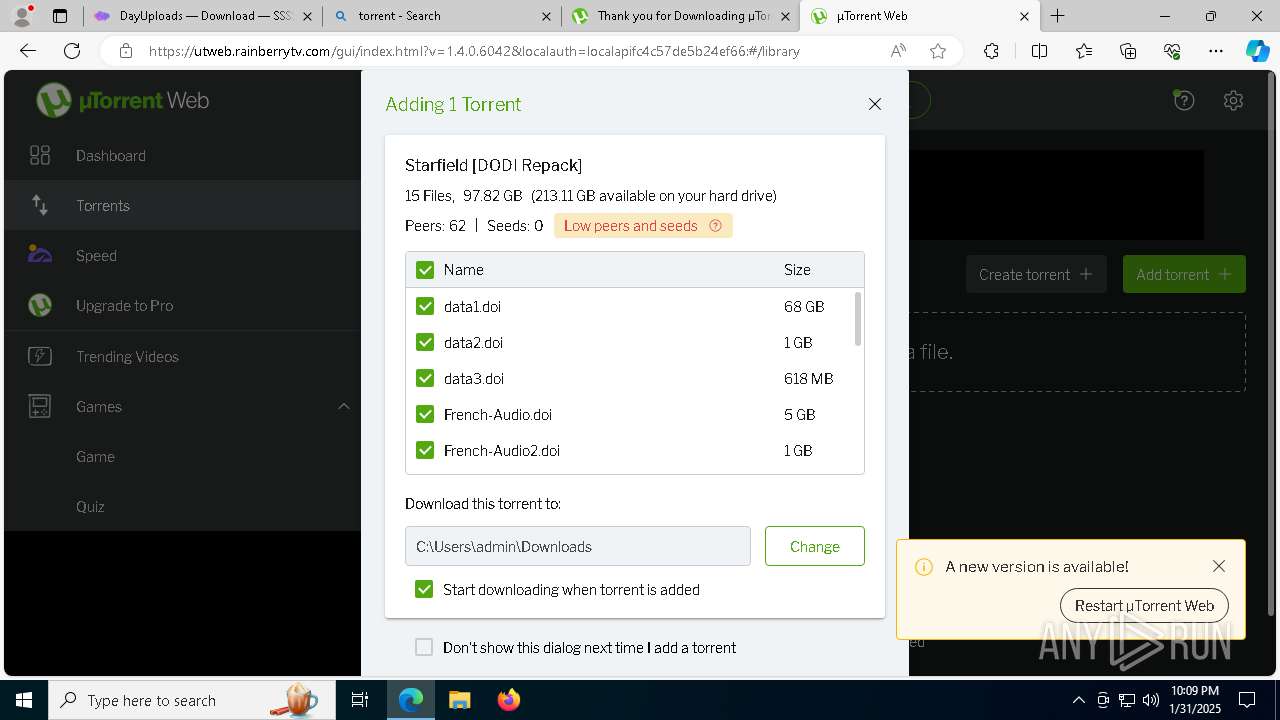1280x720 pixels.
Task: Open the Dashboard sidebar icon
Action: [x=40, y=155]
